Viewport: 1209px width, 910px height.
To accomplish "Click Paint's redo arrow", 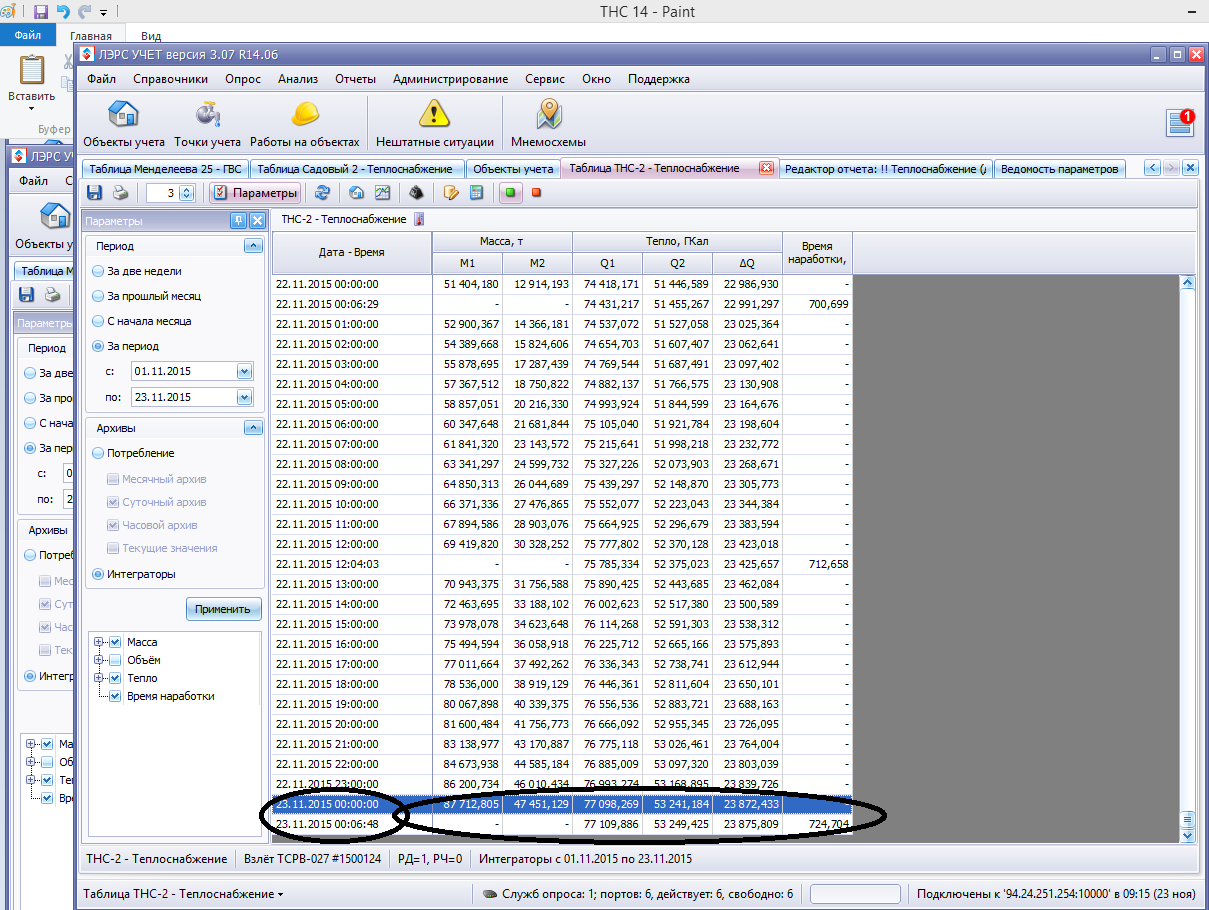I will pyautogui.click(x=85, y=12).
